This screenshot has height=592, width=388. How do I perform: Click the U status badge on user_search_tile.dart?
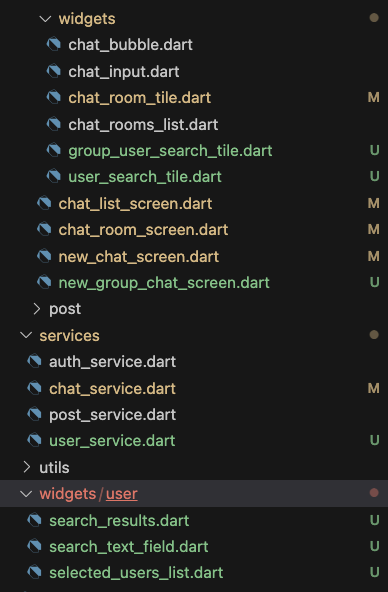[x=374, y=176]
